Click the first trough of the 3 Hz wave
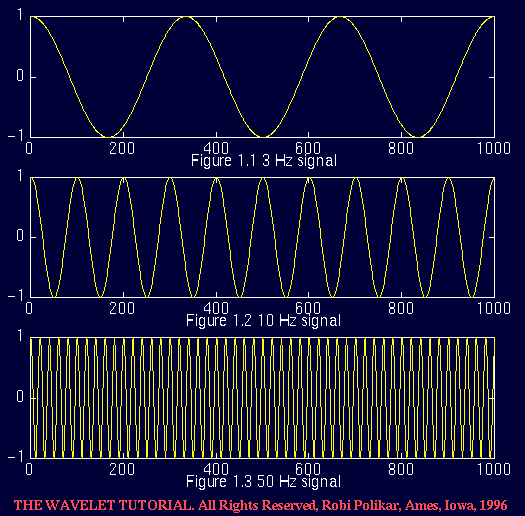Viewport: 525px width, 516px height. [108, 137]
